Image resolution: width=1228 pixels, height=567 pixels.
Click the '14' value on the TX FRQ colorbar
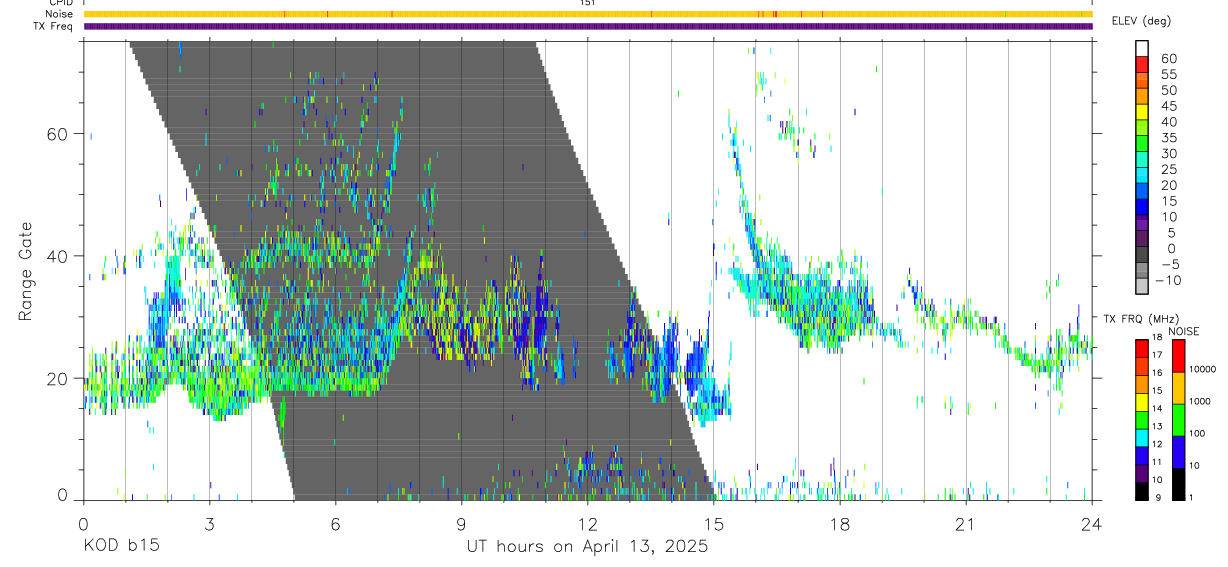pyautogui.click(x=1156, y=408)
